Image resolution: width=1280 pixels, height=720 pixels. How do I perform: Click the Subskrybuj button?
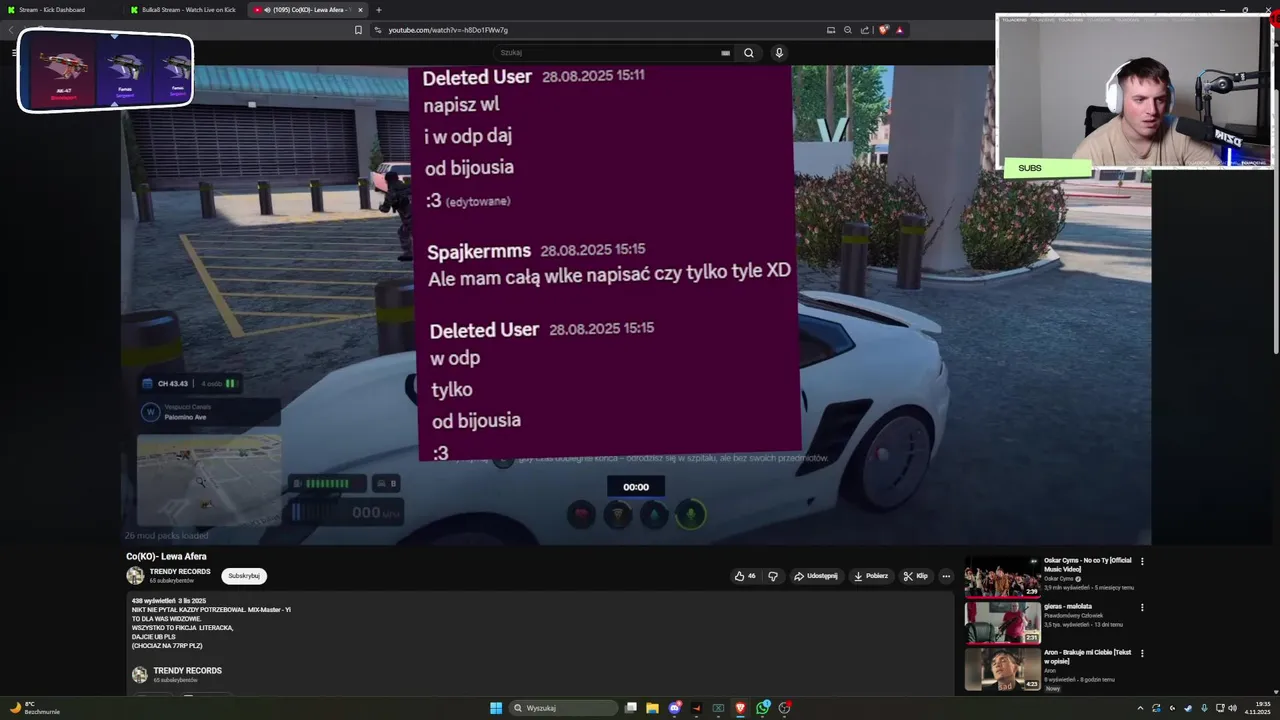(244, 576)
